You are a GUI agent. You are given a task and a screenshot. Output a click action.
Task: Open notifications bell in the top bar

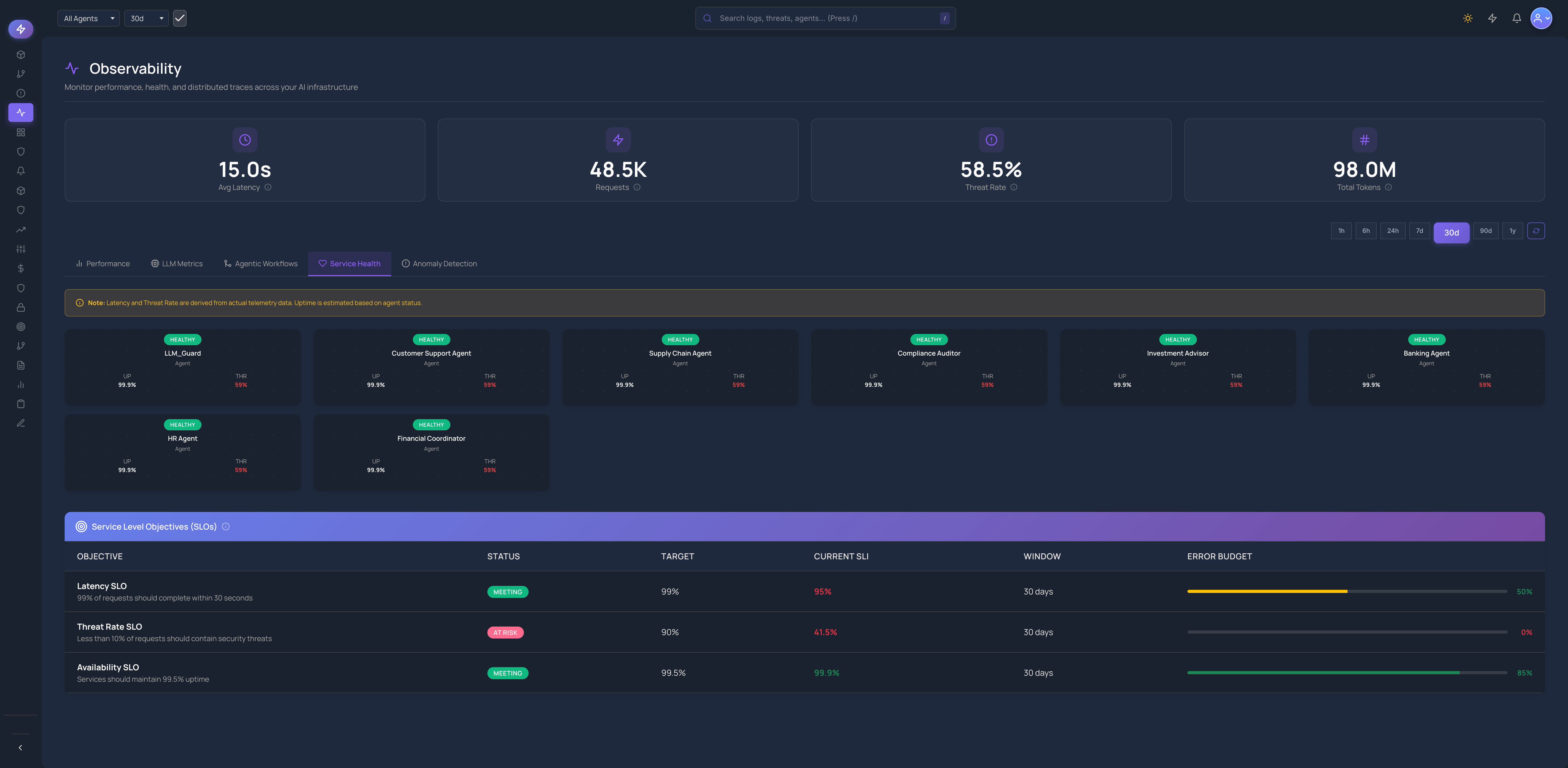point(1516,18)
